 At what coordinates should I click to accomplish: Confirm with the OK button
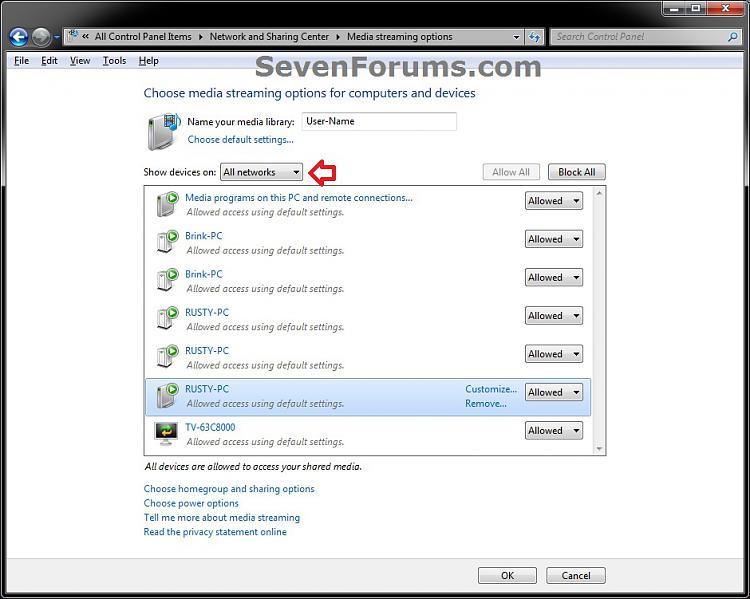click(507, 576)
